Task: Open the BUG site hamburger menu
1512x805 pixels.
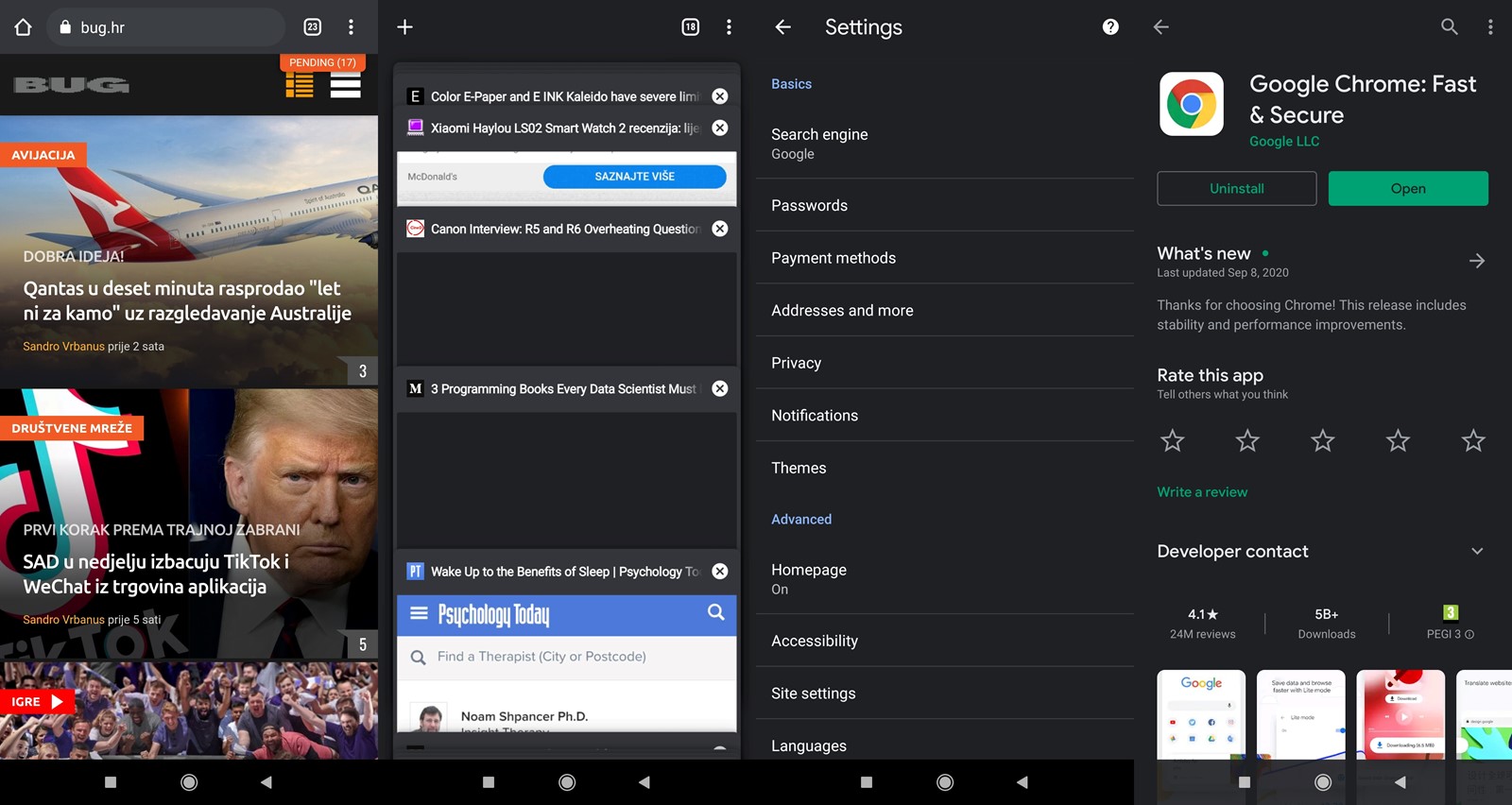Action: point(346,86)
